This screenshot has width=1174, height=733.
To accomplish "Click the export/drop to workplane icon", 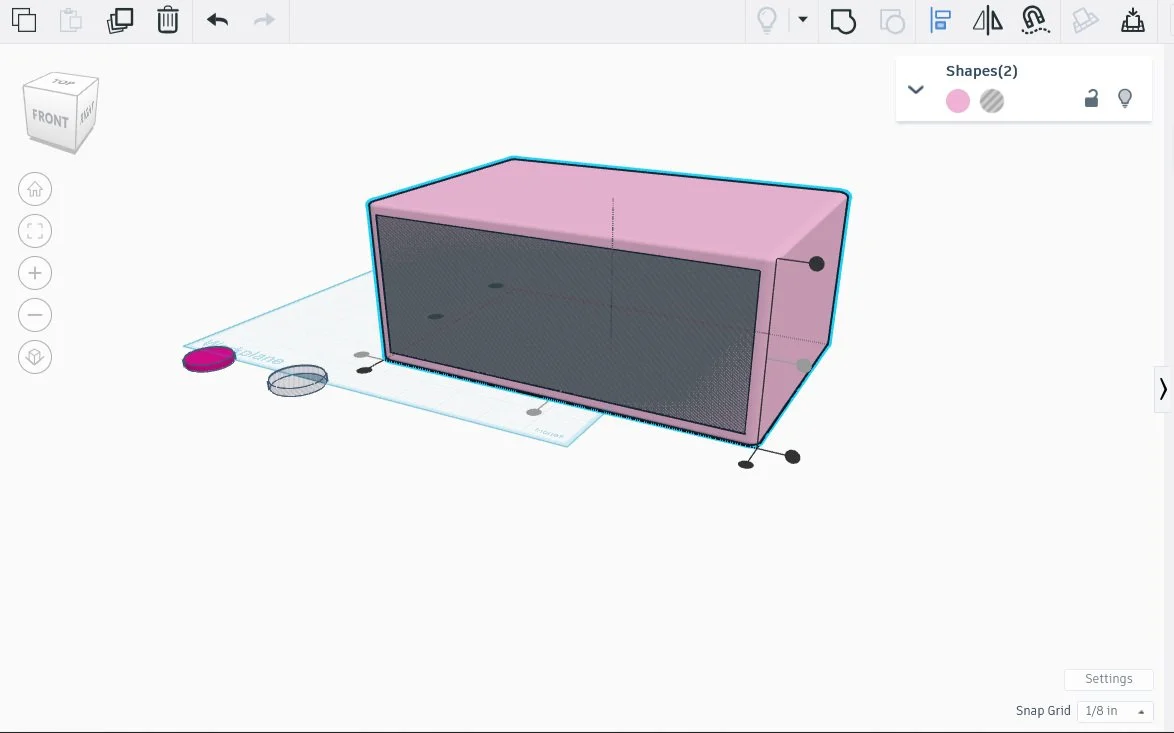I will [x=1132, y=20].
